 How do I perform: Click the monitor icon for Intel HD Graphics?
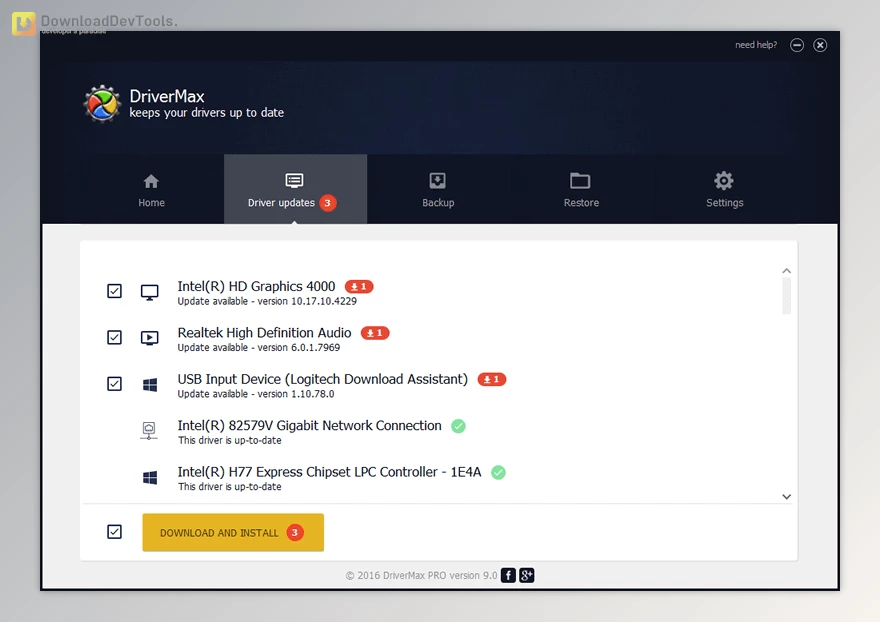click(x=149, y=292)
